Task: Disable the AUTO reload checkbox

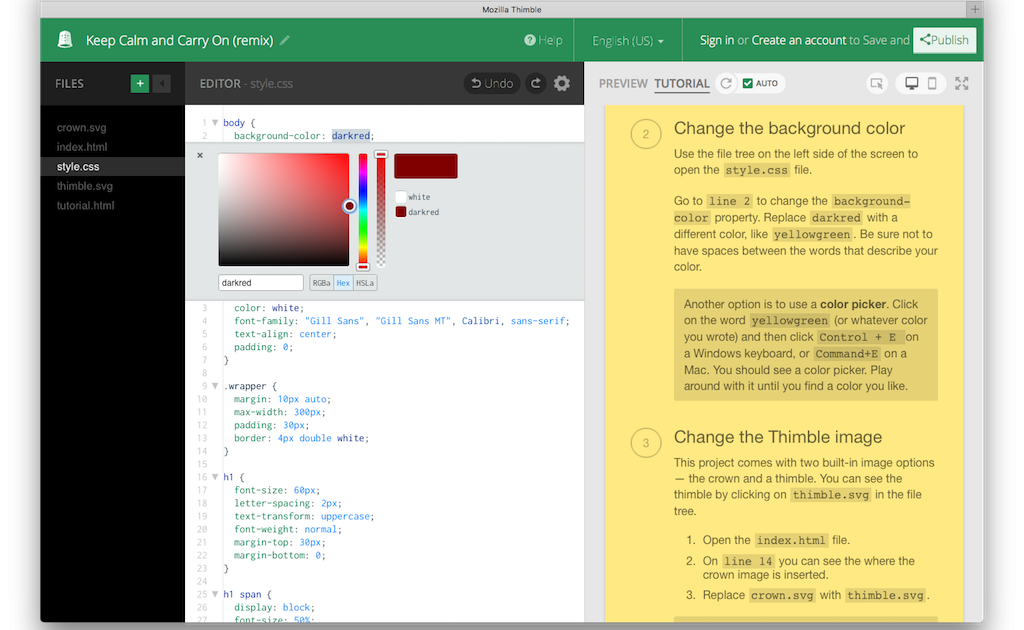Action: pos(748,83)
